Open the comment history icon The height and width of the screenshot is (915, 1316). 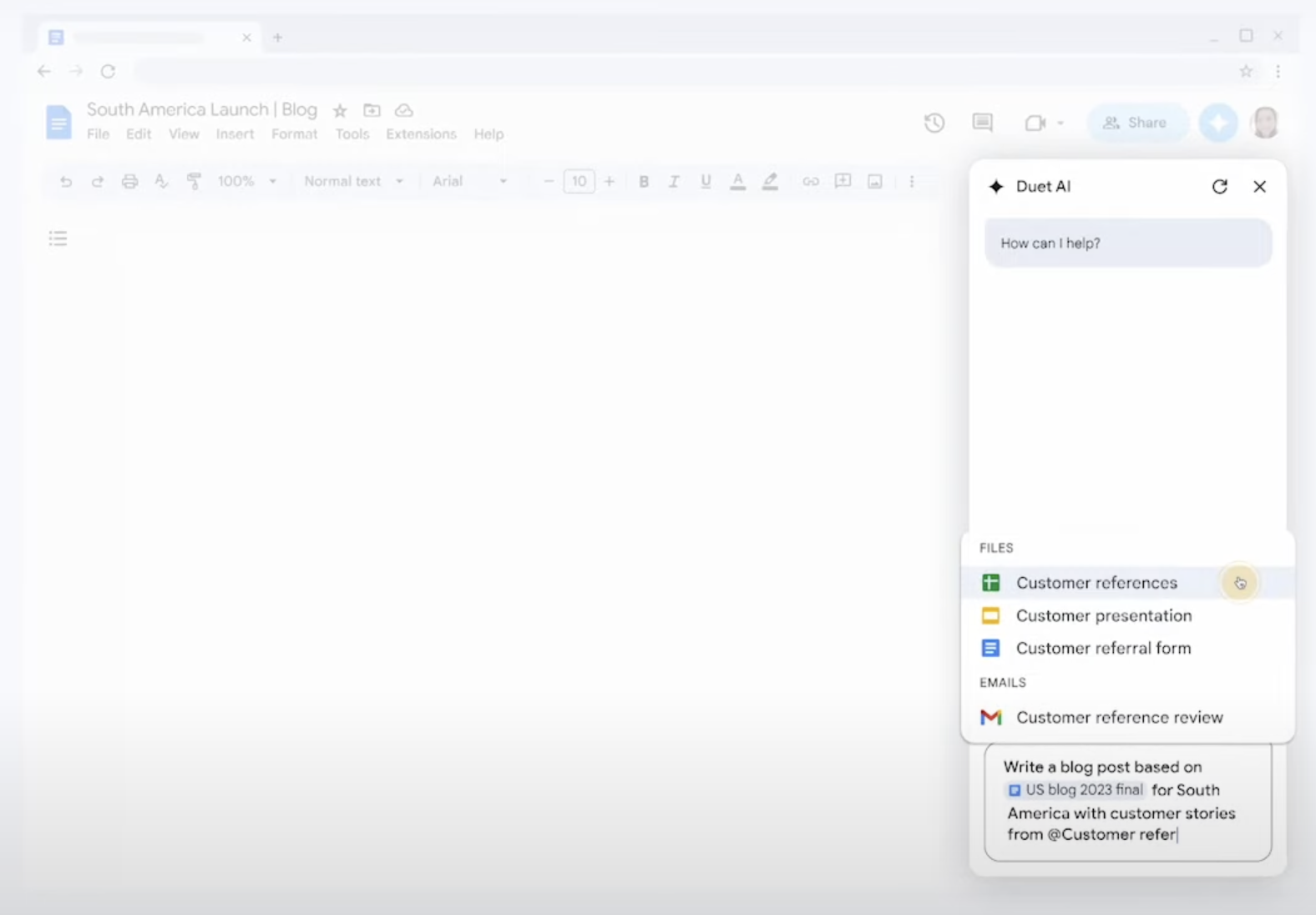point(983,123)
